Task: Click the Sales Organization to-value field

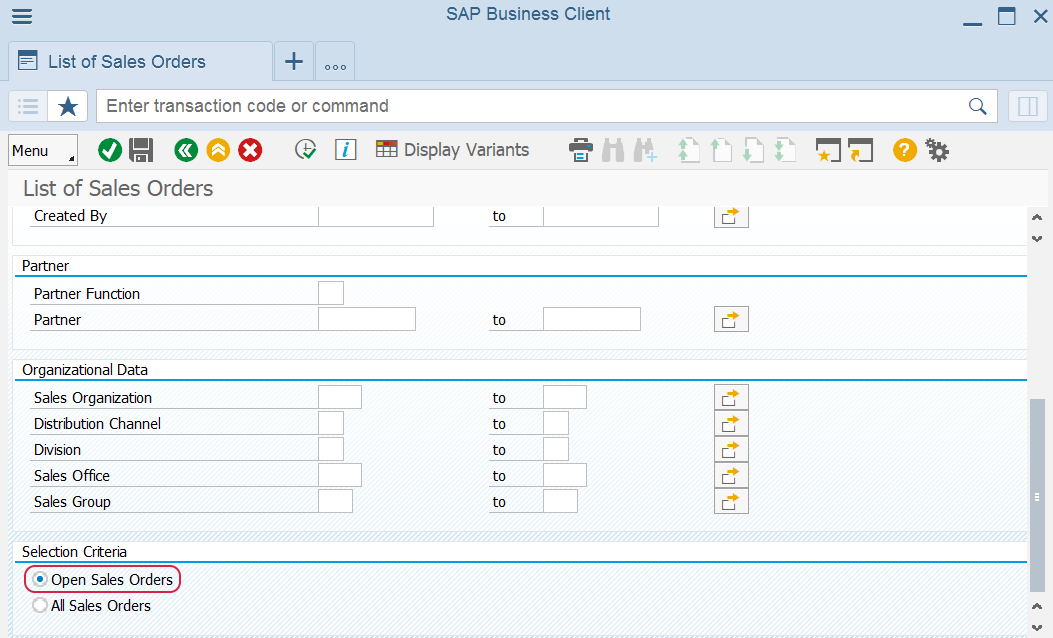Action: coord(565,397)
